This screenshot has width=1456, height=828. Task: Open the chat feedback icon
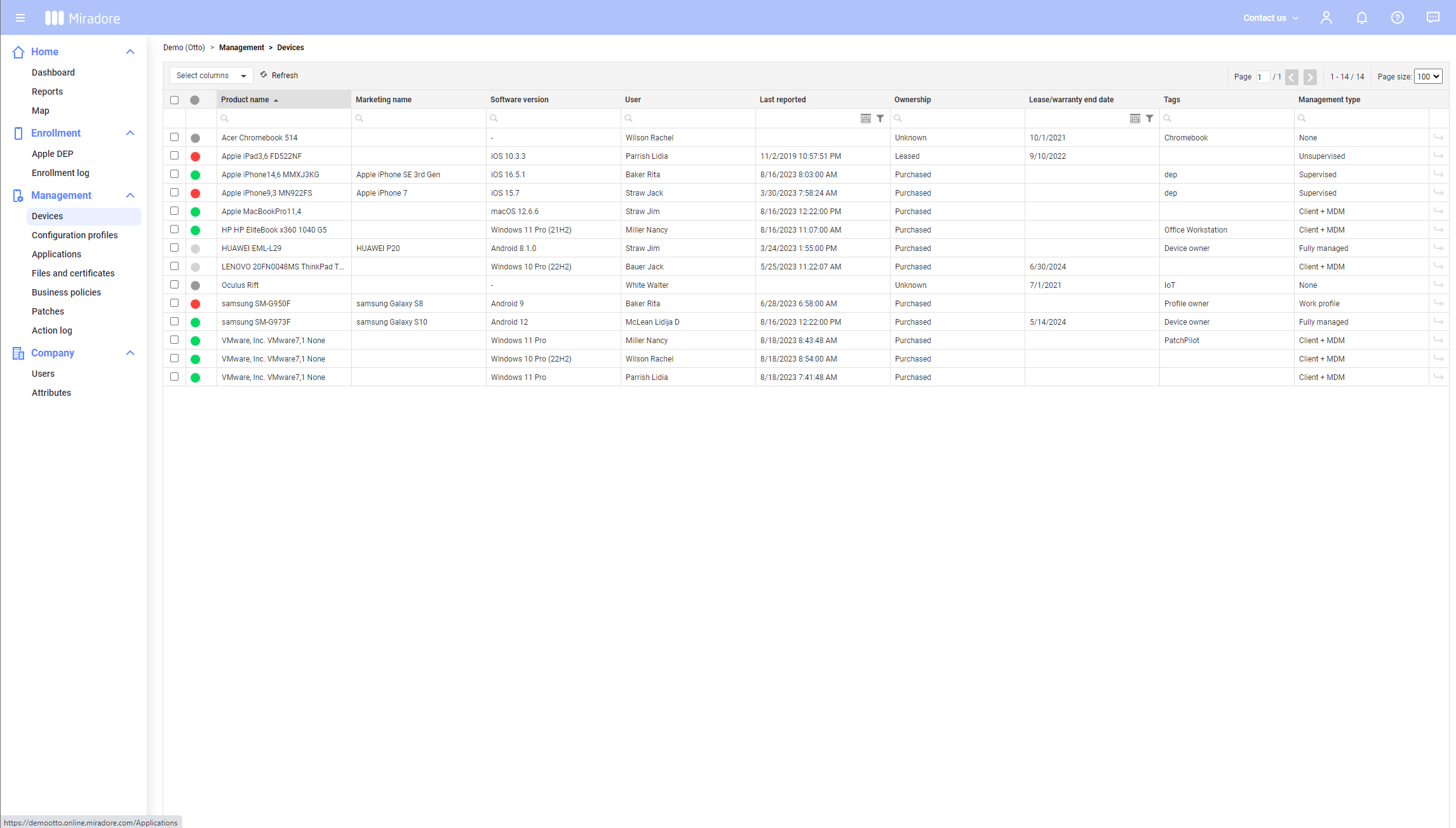[x=1433, y=18]
